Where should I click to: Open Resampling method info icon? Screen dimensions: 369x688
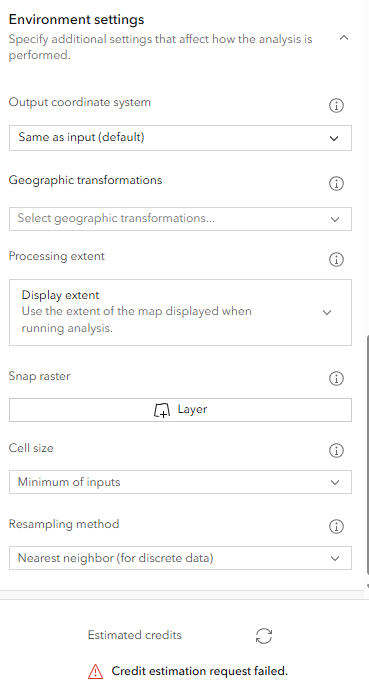(336, 527)
